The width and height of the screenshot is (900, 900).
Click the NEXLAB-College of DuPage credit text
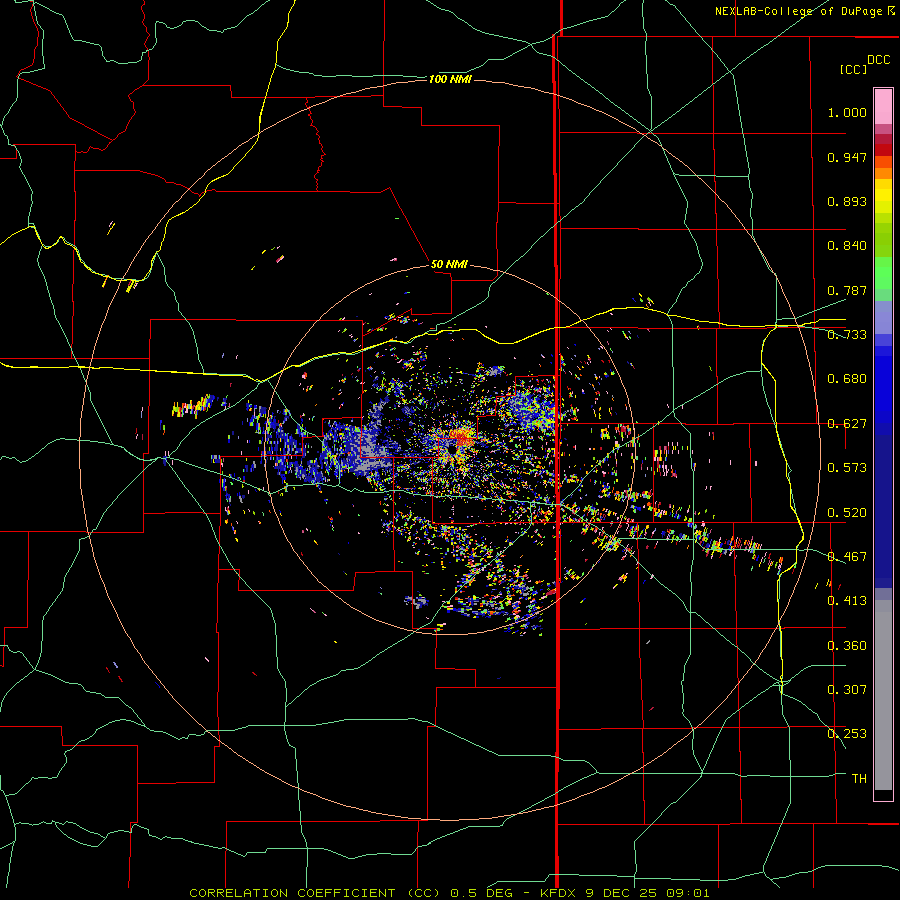(798, 11)
